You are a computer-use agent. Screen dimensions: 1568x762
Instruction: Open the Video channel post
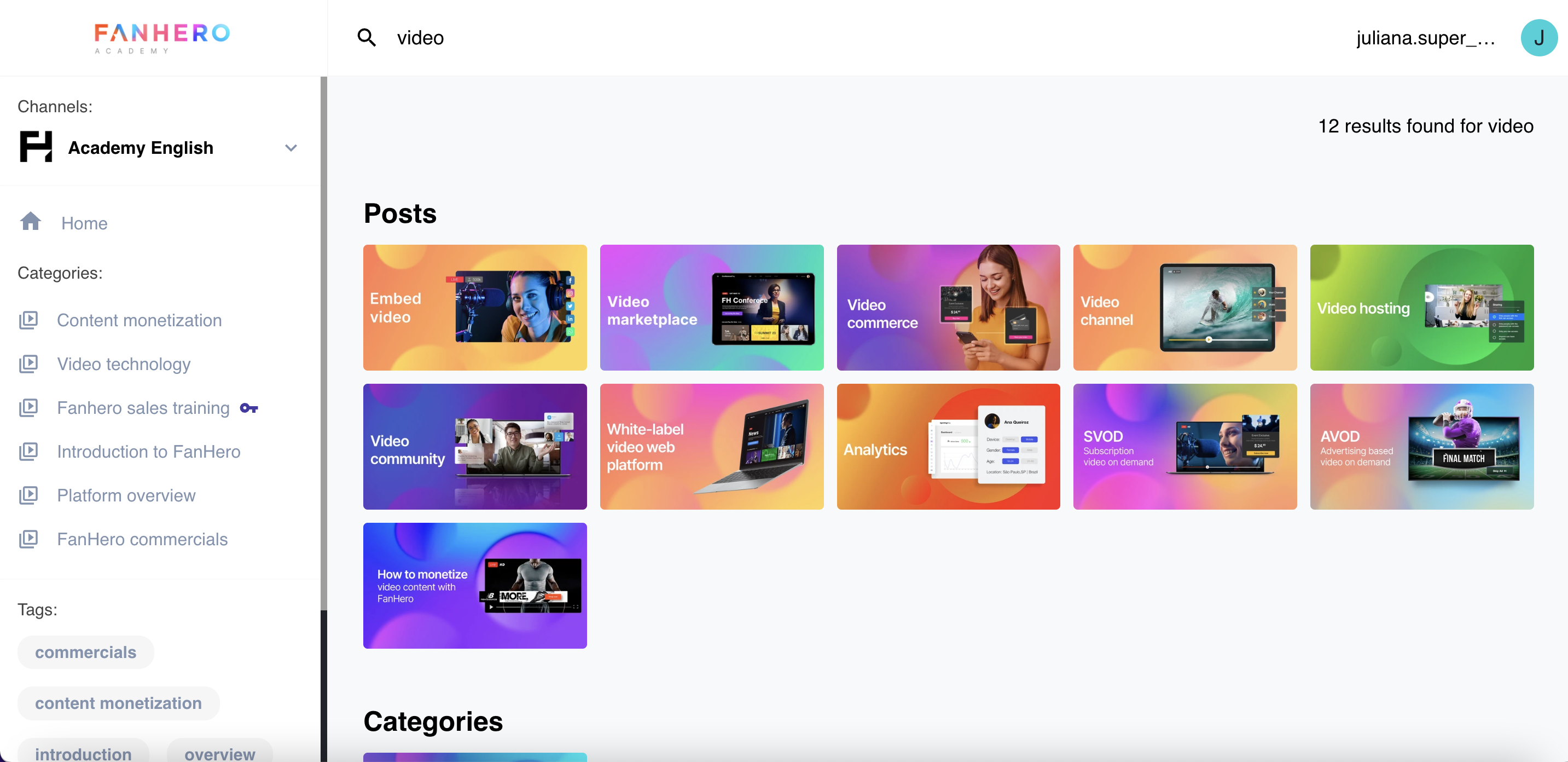pos(1185,308)
